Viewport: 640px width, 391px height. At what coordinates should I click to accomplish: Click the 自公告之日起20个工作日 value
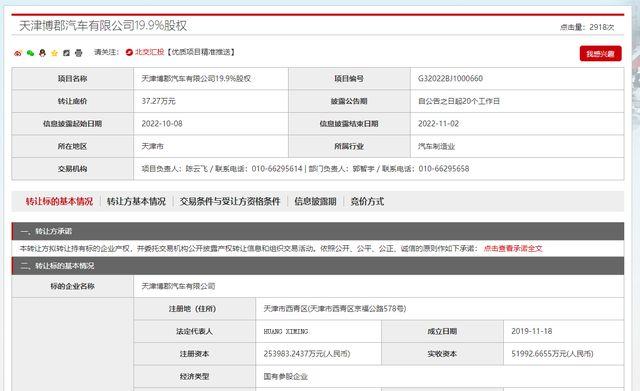[x=459, y=101]
